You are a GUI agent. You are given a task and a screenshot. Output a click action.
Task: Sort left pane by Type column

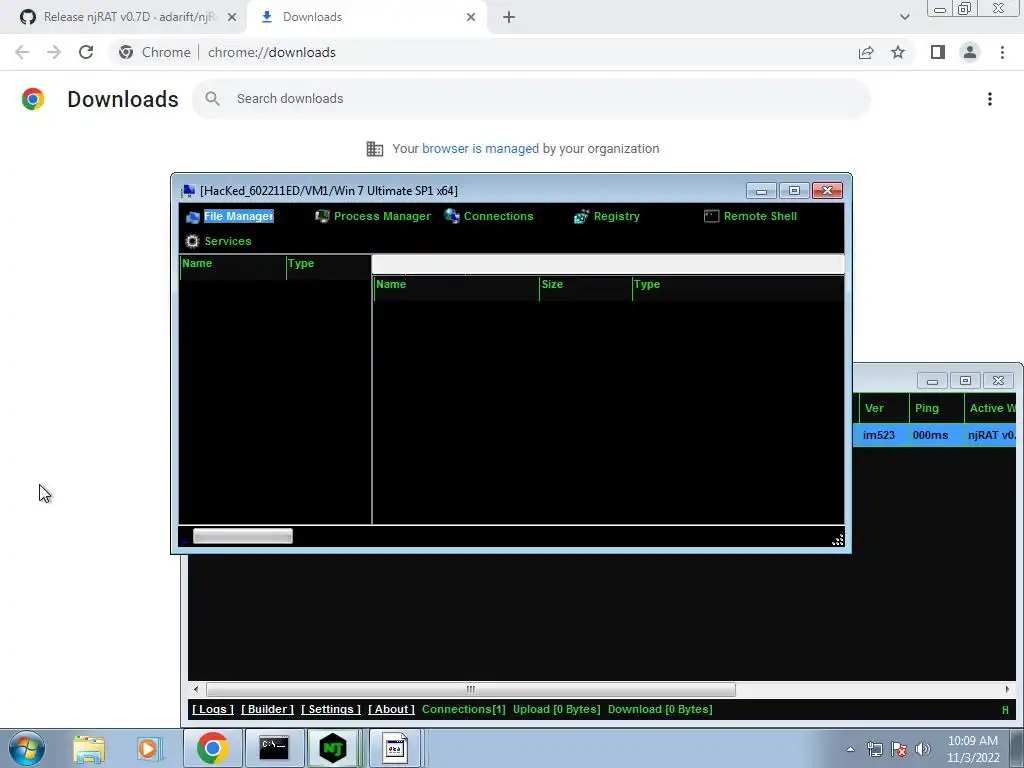coord(328,264)
